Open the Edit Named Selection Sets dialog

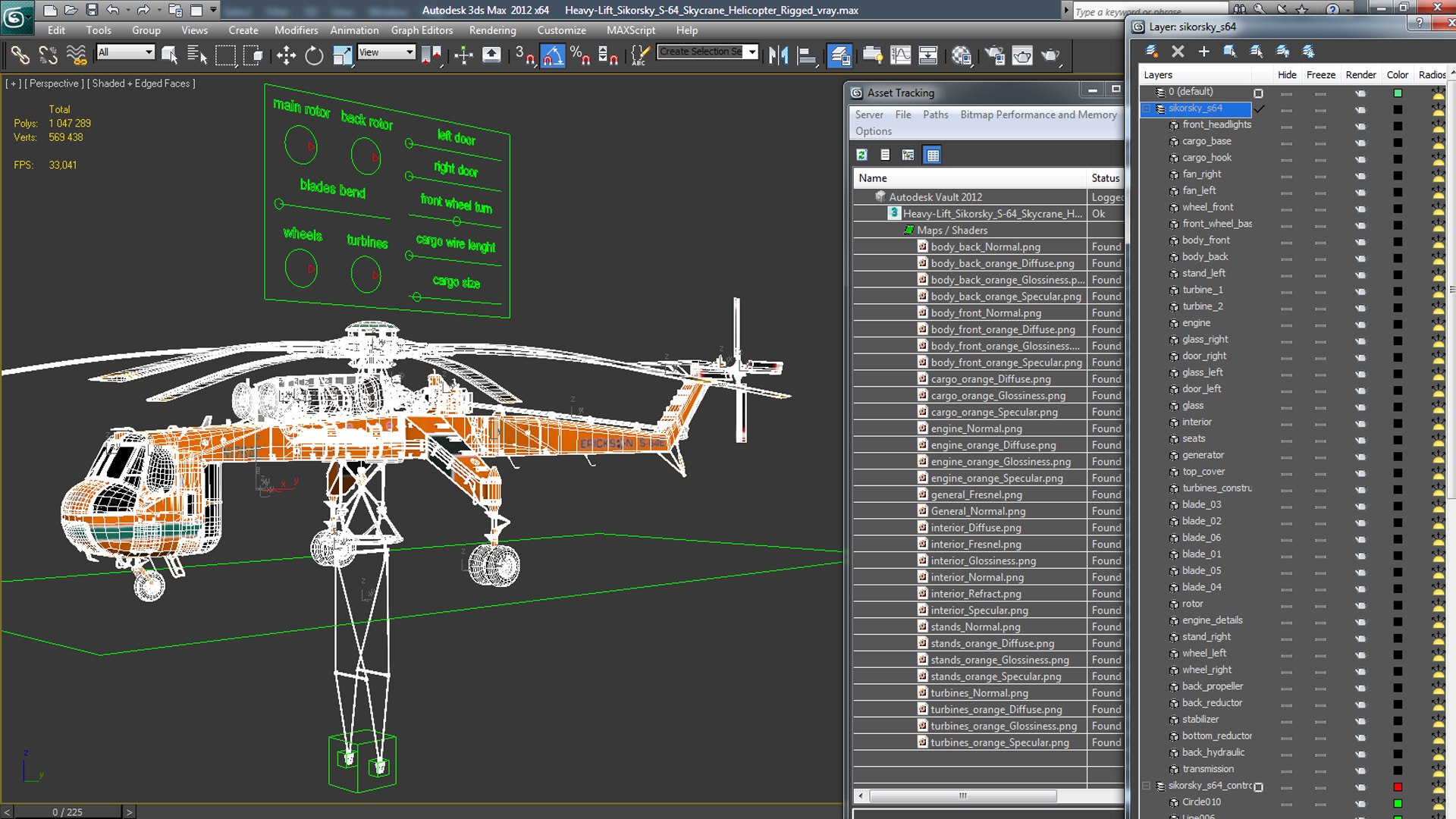click(x=640, y=55)
